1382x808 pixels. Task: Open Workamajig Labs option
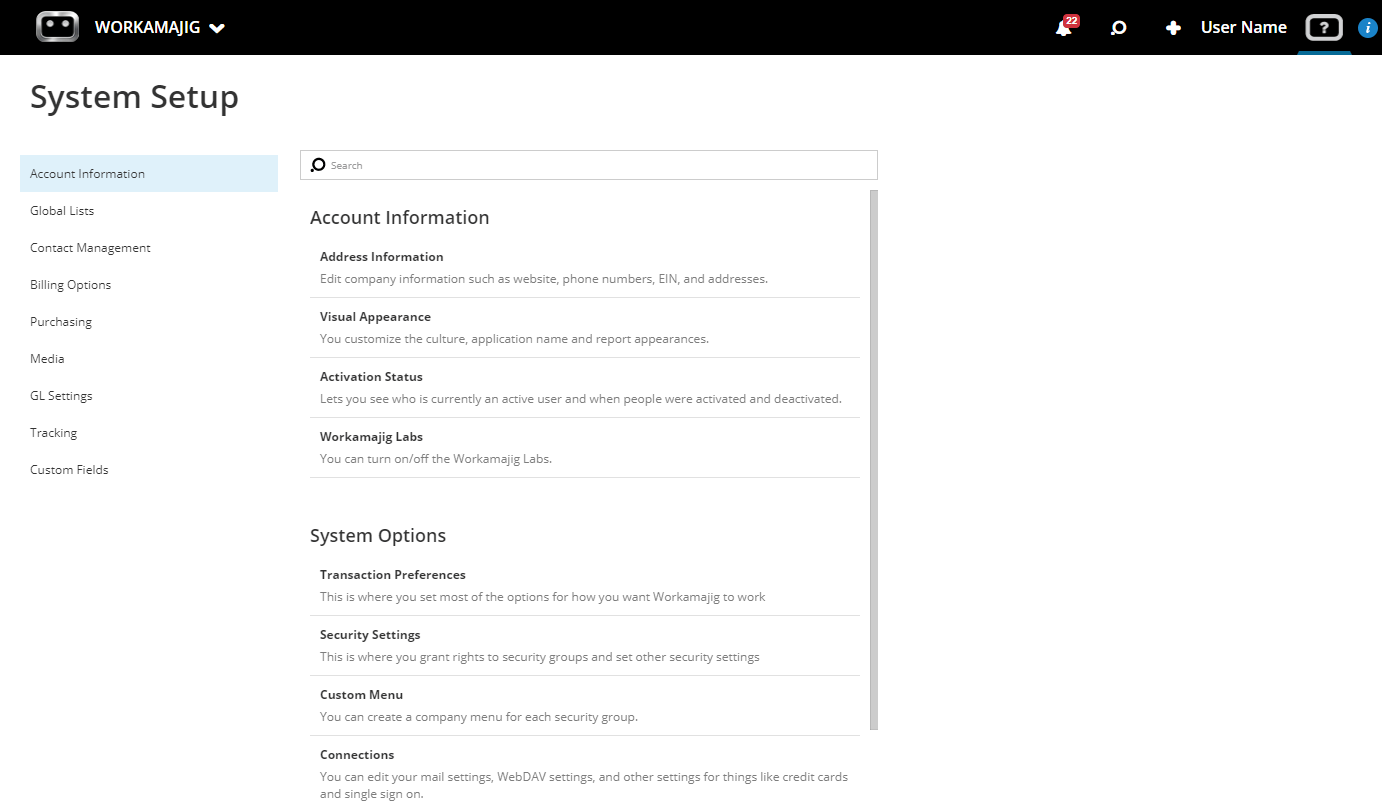point(585,448)
